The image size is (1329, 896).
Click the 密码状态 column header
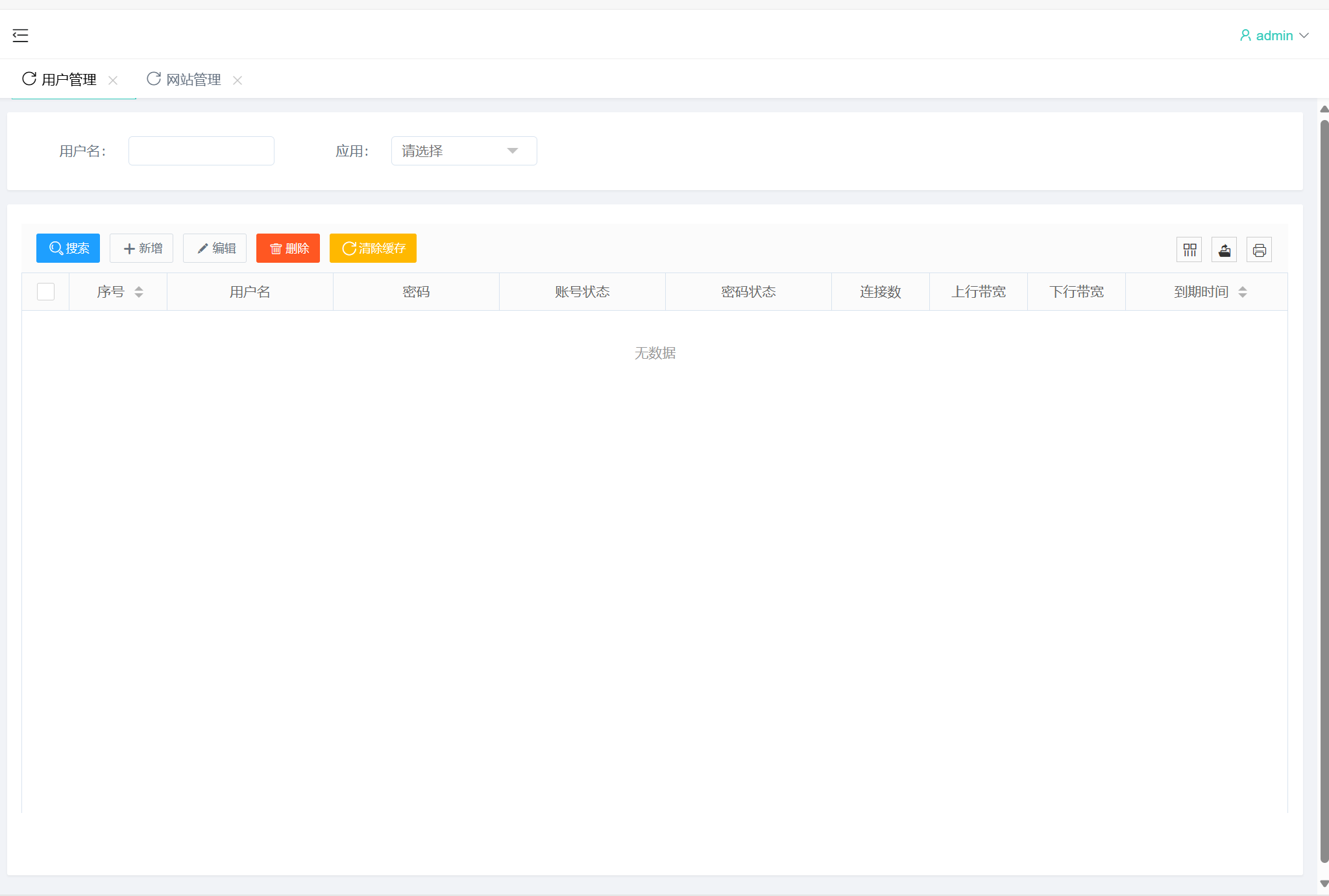point(748,292)
